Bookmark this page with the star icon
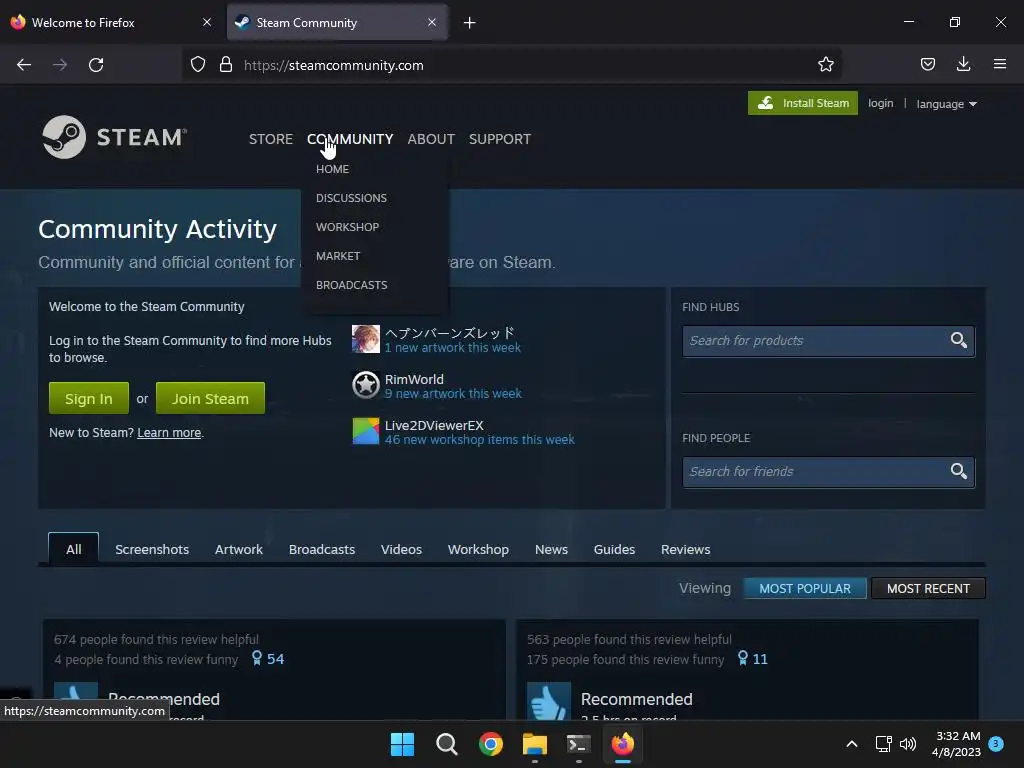This screenshot has height=768, width=1024. tap(825, 65)
